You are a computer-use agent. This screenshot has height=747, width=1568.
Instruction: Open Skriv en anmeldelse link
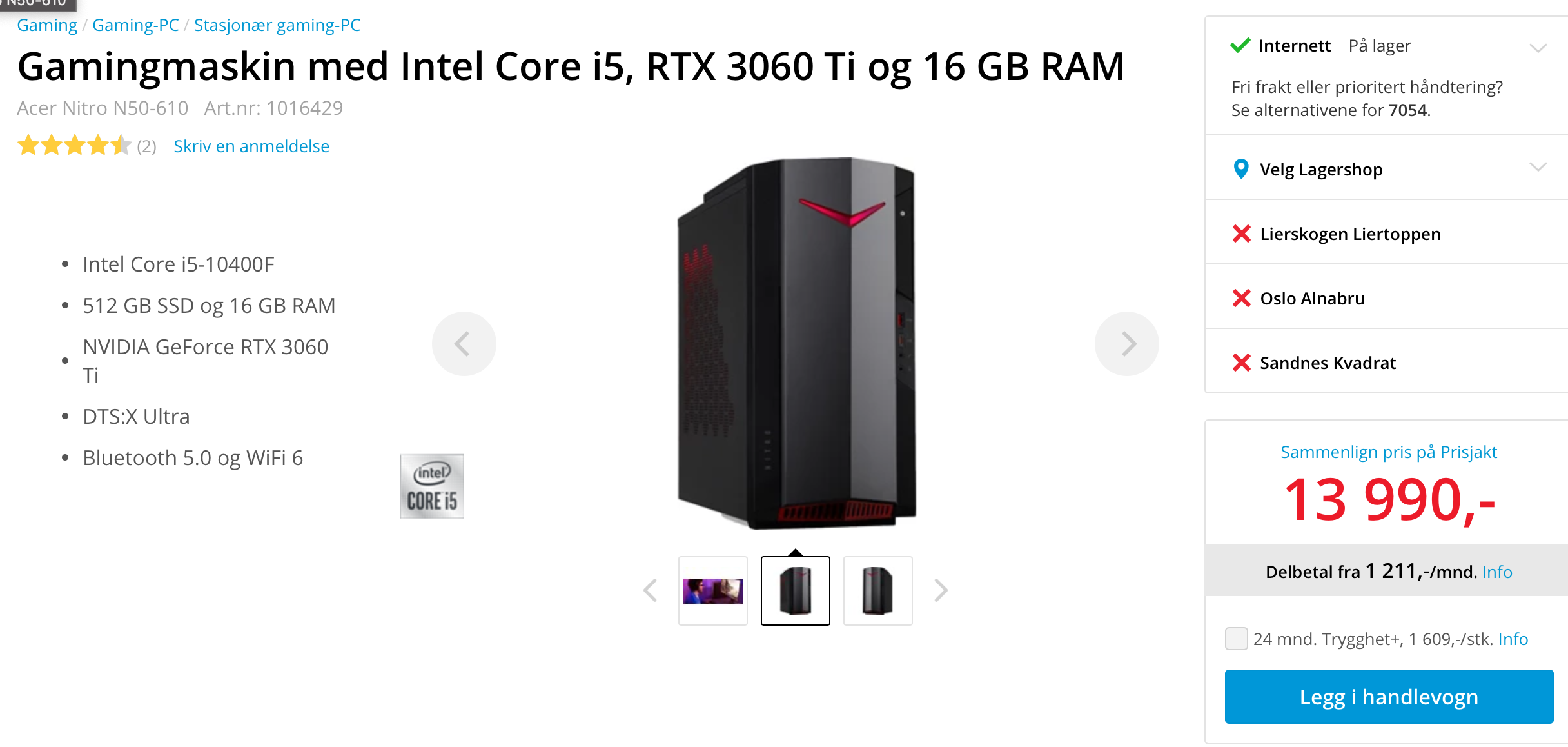(251, 146)
